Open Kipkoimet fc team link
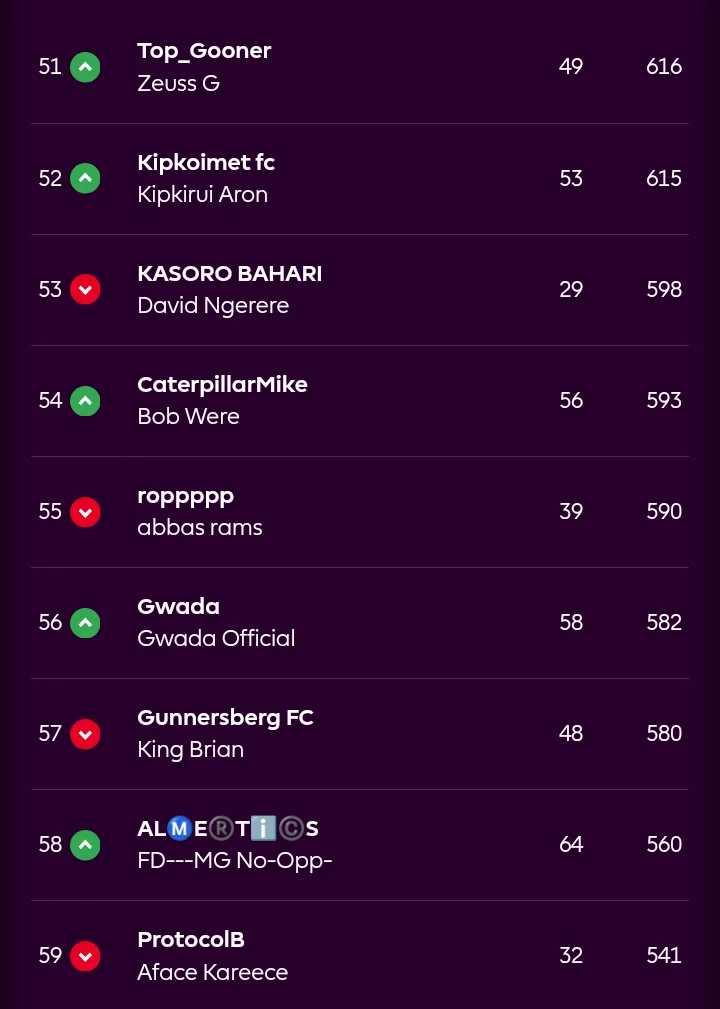Viewport: 720px width, 1009px height. coord(205,162)
